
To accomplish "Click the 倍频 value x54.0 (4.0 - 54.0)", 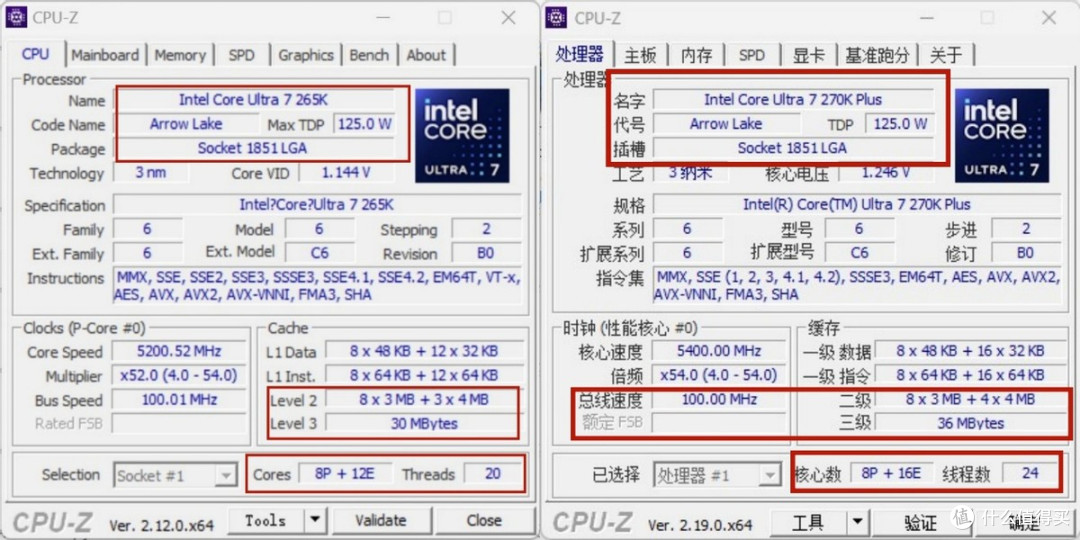I will [x=719, y=375].
